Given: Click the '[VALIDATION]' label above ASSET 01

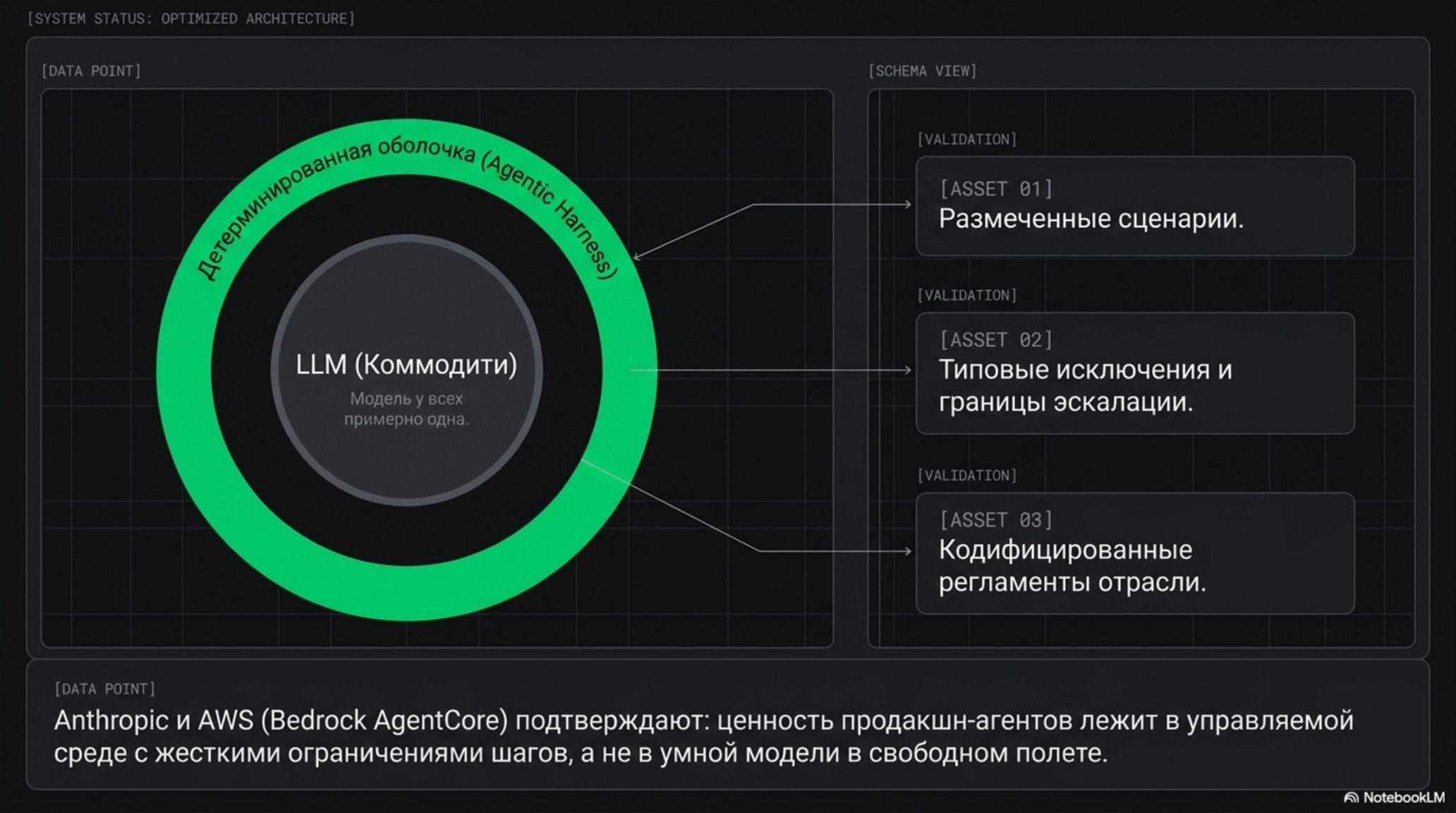Looking at the screenshot, I should (x=966, y=139).
